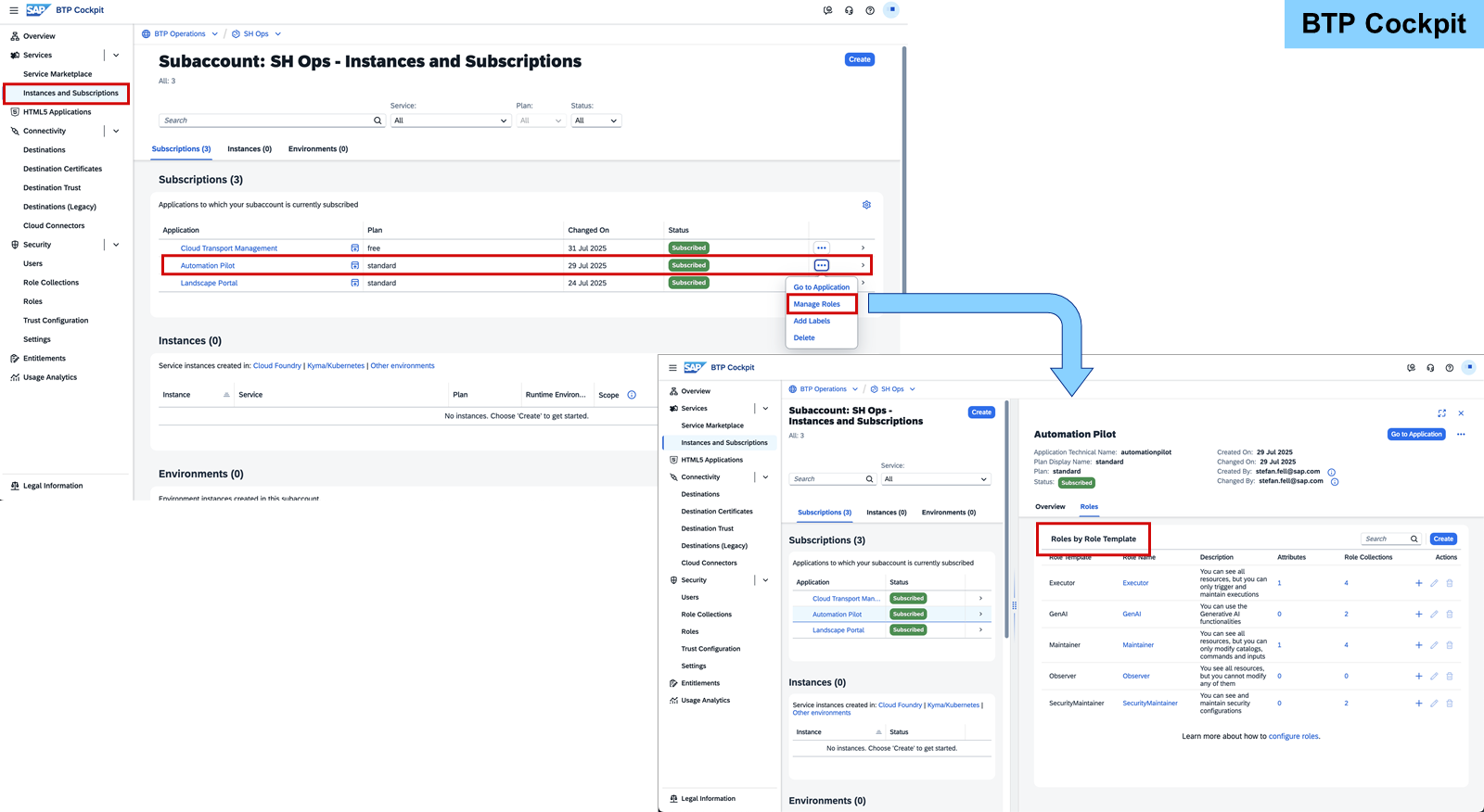Collapse the Security section in front window sidebar
The image size is (1484, 812).
pos(765,580)
